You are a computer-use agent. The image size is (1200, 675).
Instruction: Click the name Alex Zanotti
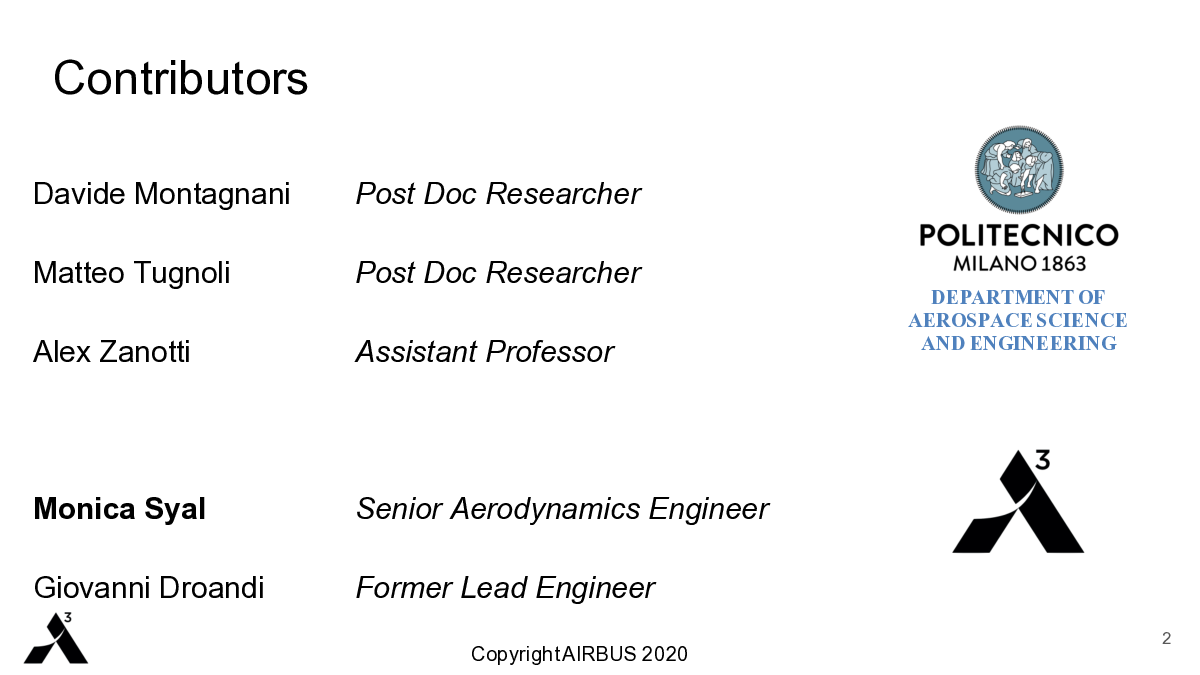(112, 352)
